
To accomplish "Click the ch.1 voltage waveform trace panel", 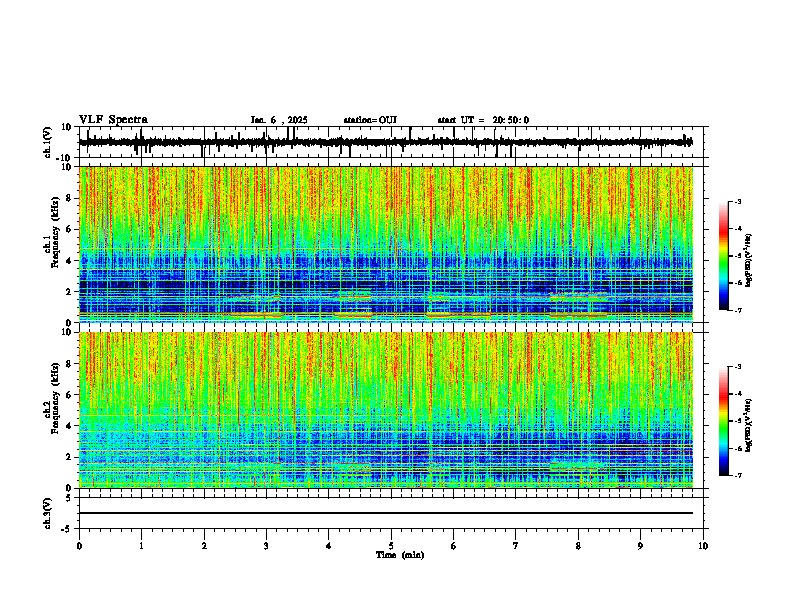I will tap(393, 142).
